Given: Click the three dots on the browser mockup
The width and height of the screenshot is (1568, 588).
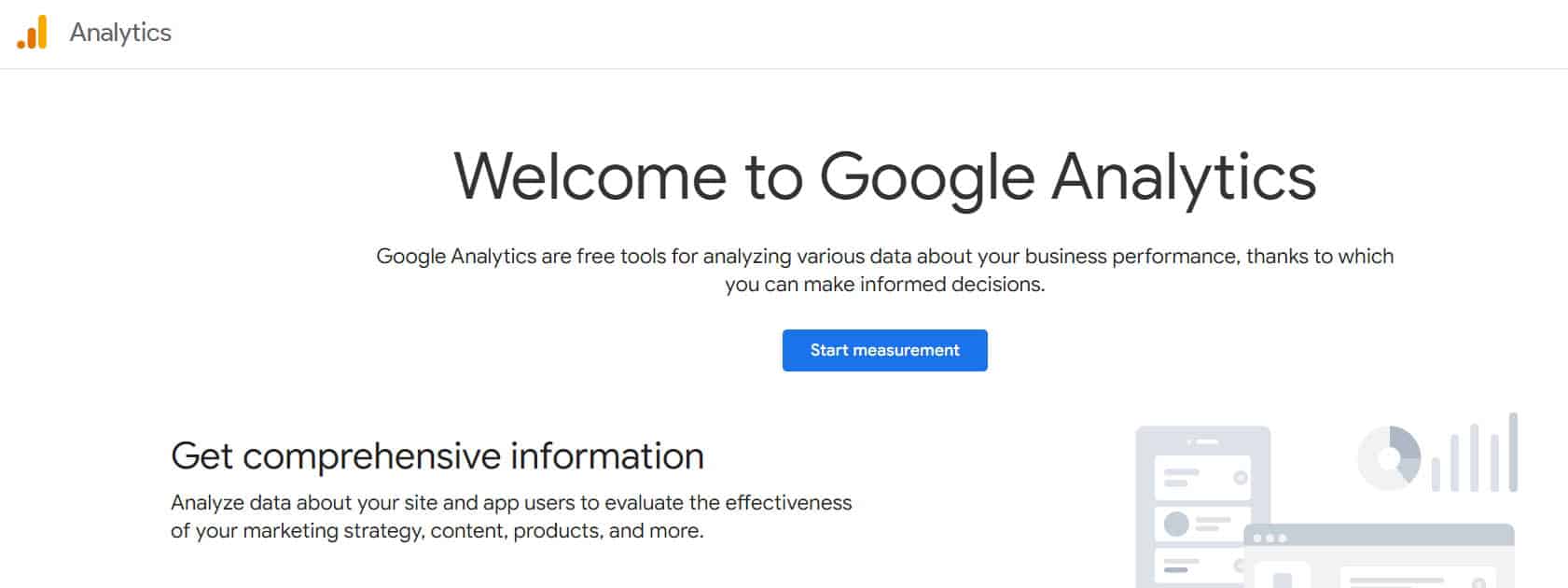Looking at the screenshot, I should coord(1270,538).
